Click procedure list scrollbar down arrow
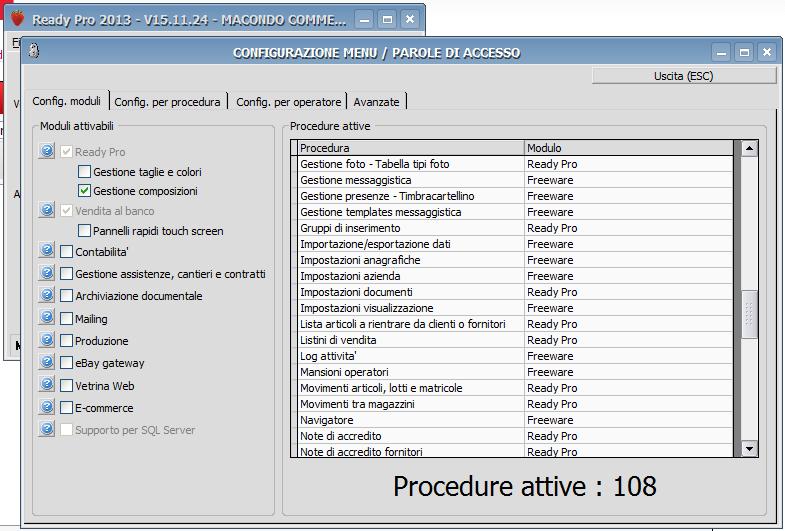The height and width of the screenshot is (531, 785). (x=749, y=448)
